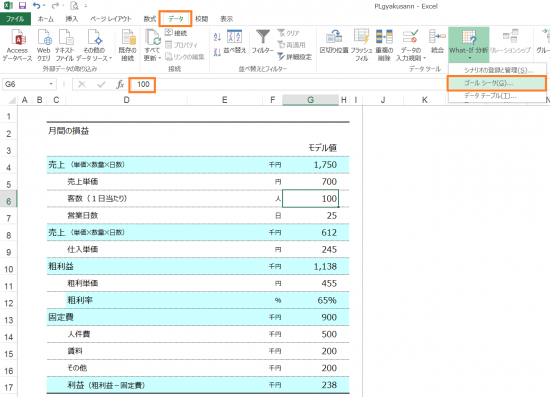
Task: Select column G header
Action: coord(310,100)
